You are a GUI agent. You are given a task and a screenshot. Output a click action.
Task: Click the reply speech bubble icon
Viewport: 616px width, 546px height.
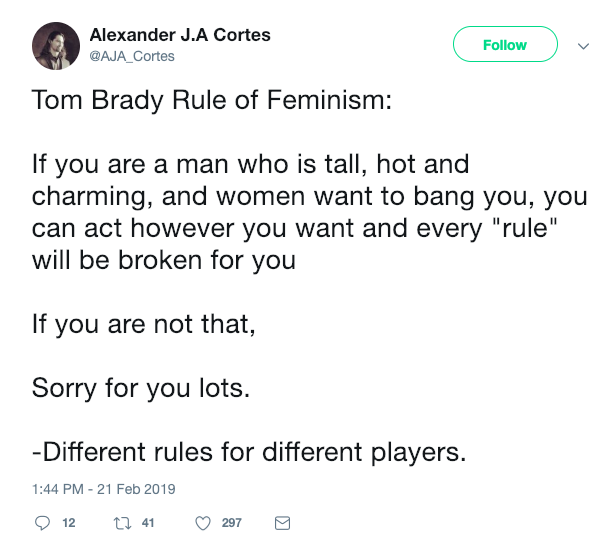pyautogui.click(x=42, y=522)
